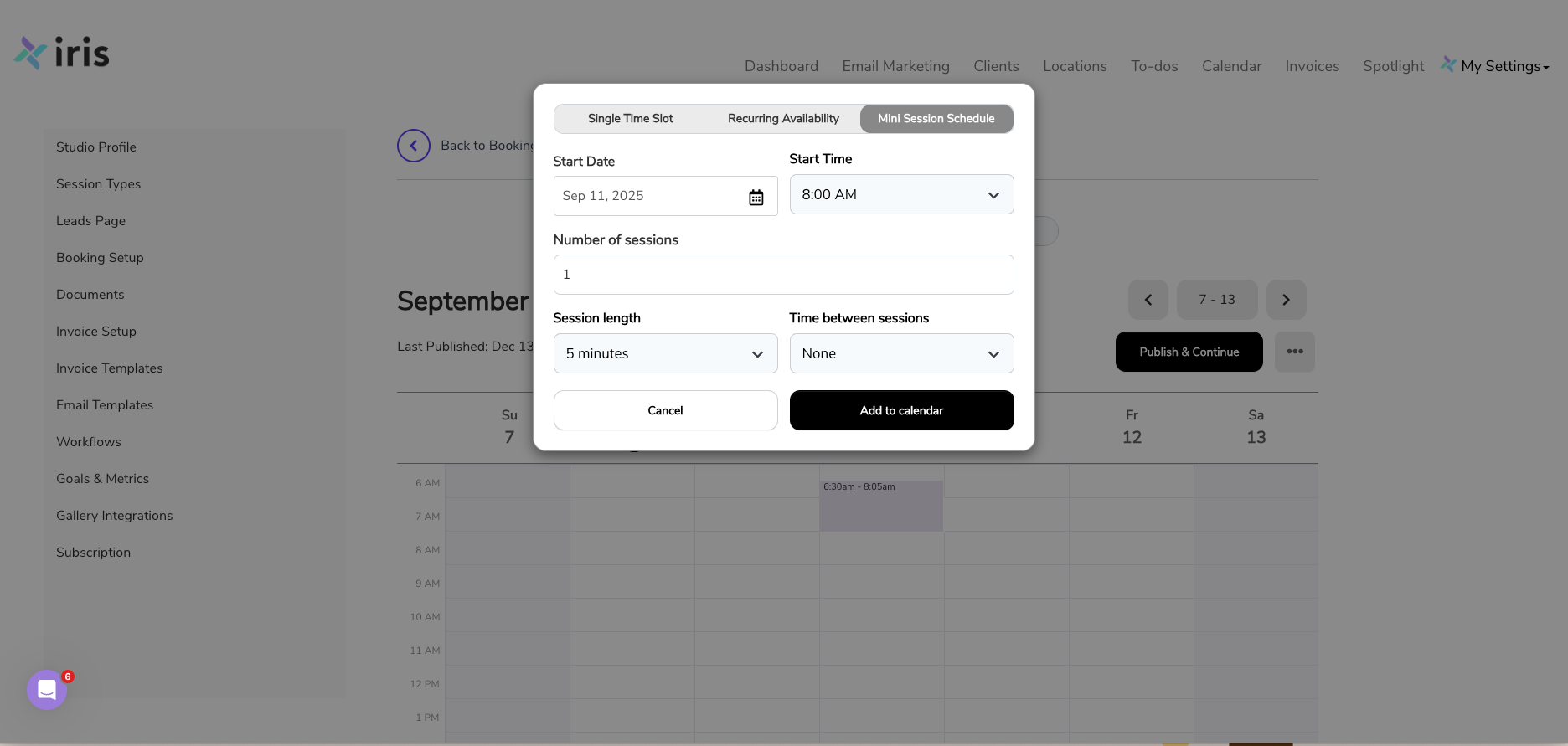Expand the My Settings caret
This screenshot has height=746, width=1568.
[1547, 66]
